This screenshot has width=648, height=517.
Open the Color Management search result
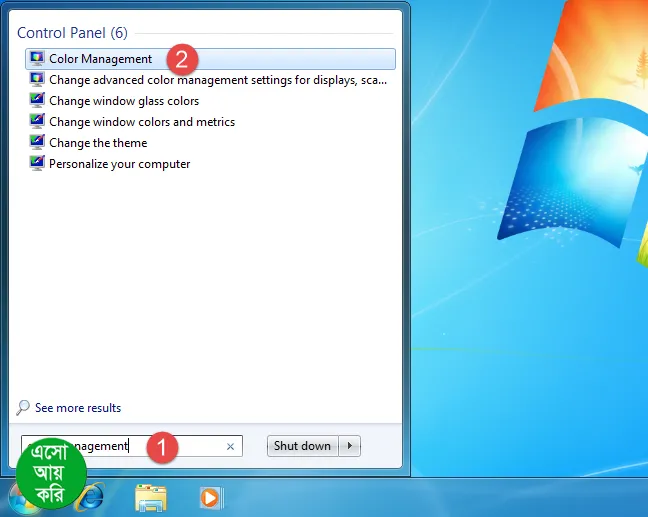[101, 59]
